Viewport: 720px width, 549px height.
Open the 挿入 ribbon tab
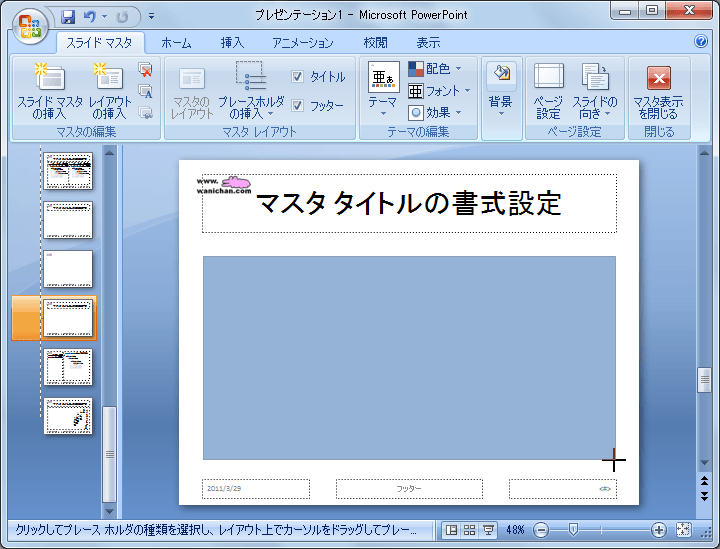click(232, 43)
